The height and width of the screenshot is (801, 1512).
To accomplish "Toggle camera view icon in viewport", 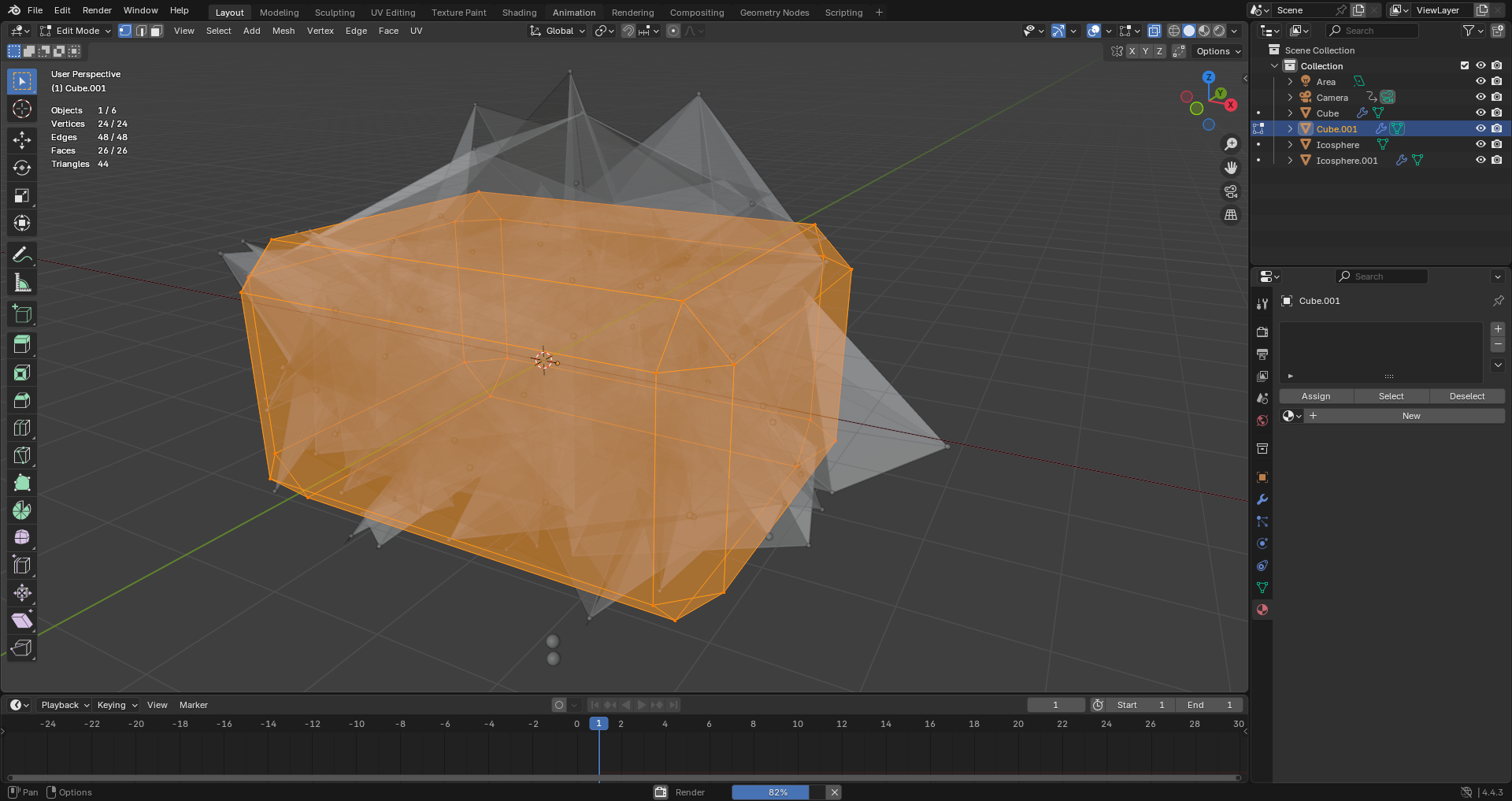I will point(1230,191).
